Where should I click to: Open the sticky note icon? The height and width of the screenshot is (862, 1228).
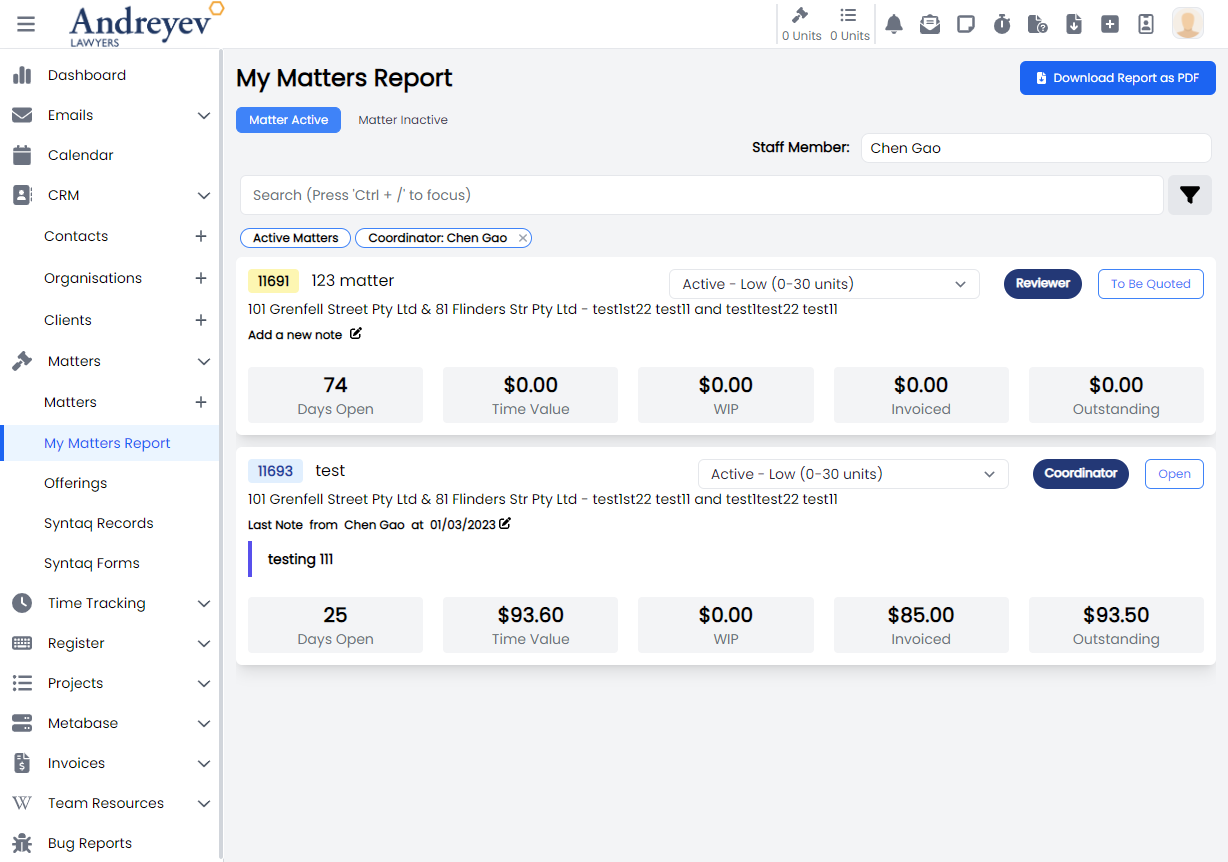click(x=966, y=24)
